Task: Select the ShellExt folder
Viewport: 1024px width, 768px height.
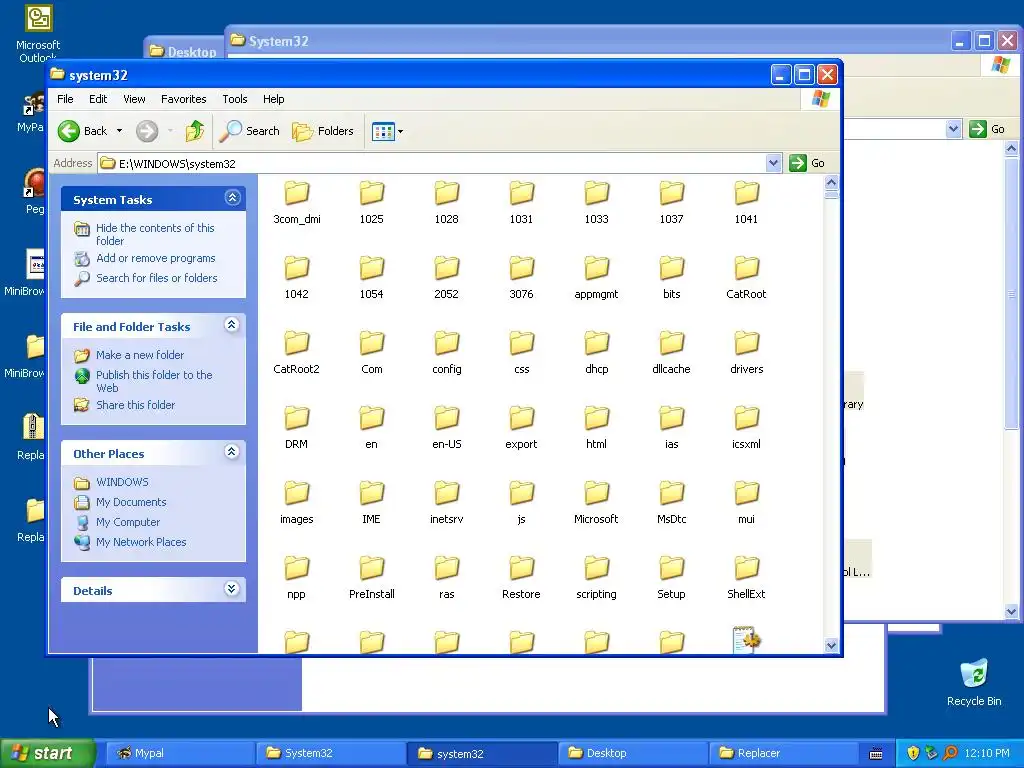Action: pos(746,578)
